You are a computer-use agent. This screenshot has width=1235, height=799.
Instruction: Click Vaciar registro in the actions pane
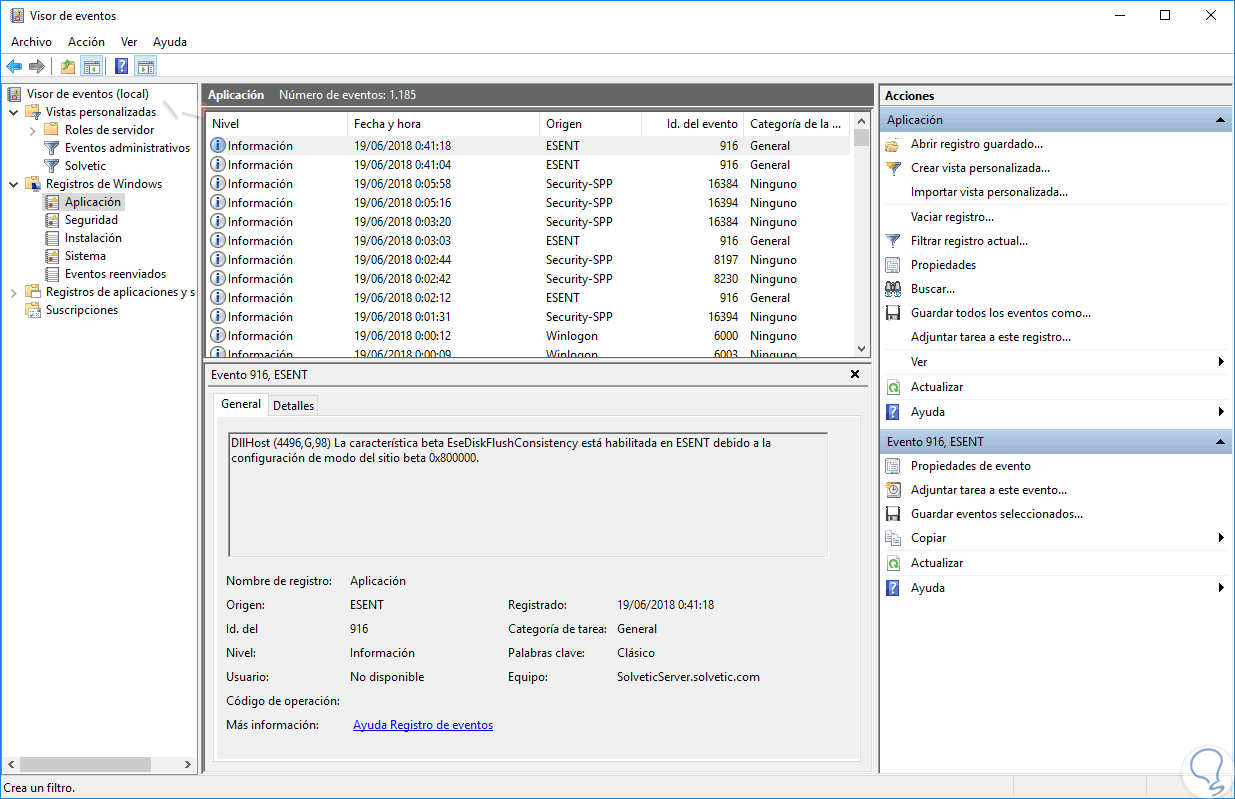pyautogui.click(x=951, y=217)
